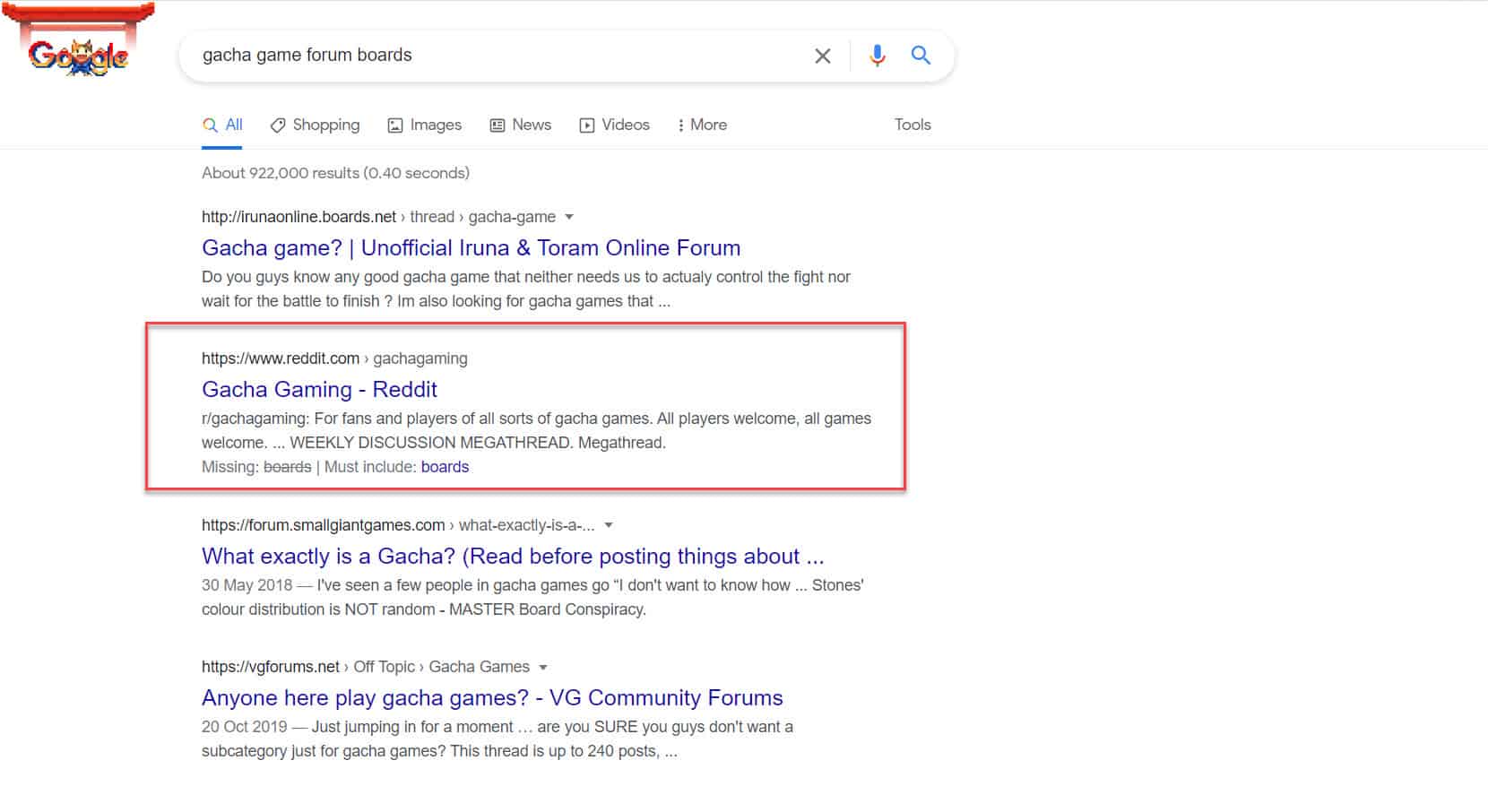The width and height of the screenshot is (1488, 812).
Task: Open the Gacha Gaming - Reddit result
Action: [319, 390]
